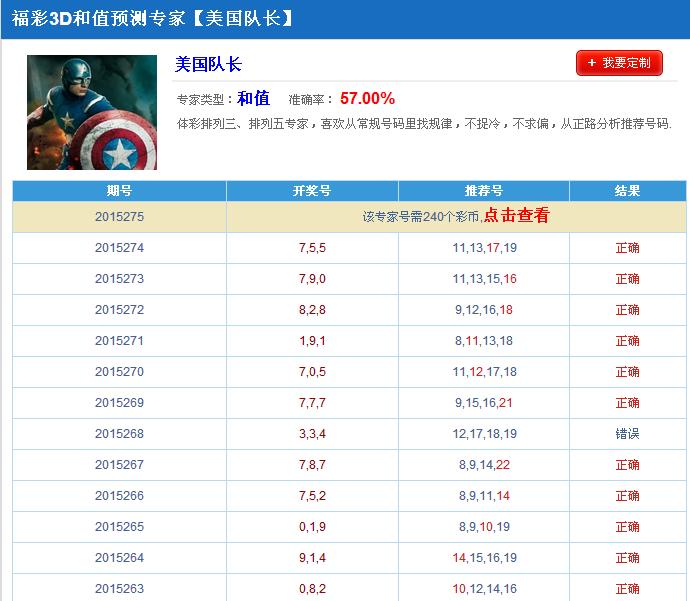
Task: Select the issue number 2015268
Action: tap(119, 434)
